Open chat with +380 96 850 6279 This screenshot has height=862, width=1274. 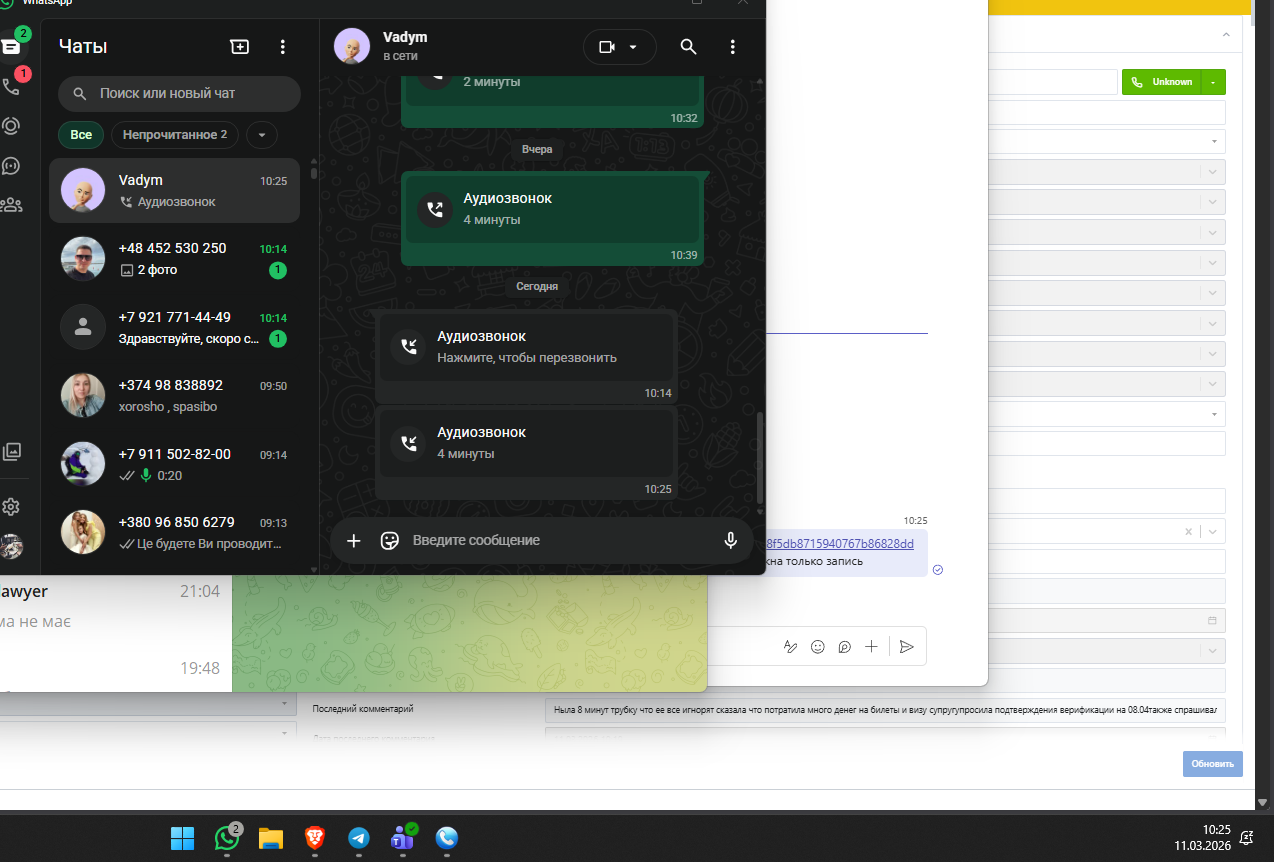174,533
